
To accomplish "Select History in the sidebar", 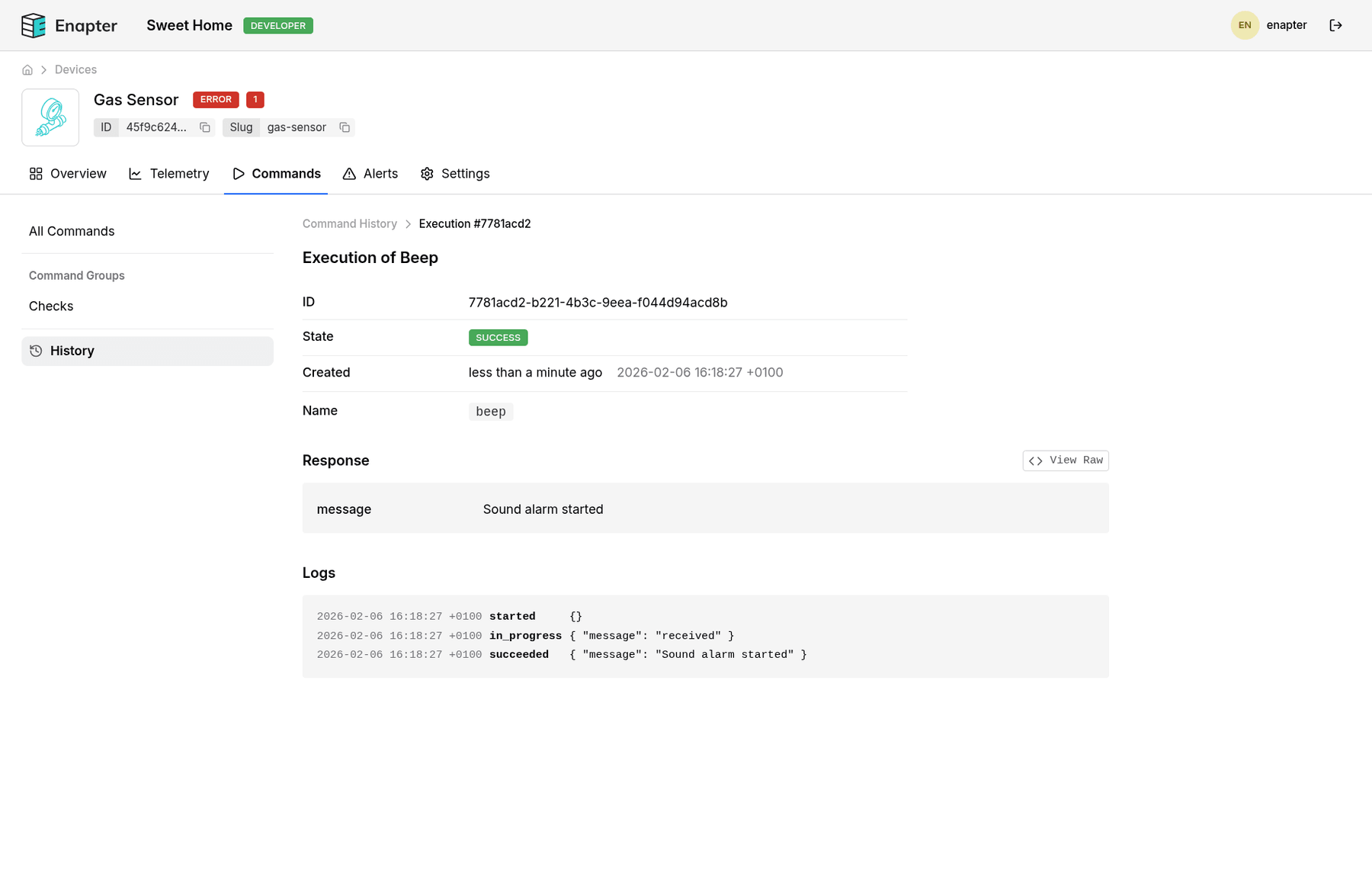I will click(72, 351).
